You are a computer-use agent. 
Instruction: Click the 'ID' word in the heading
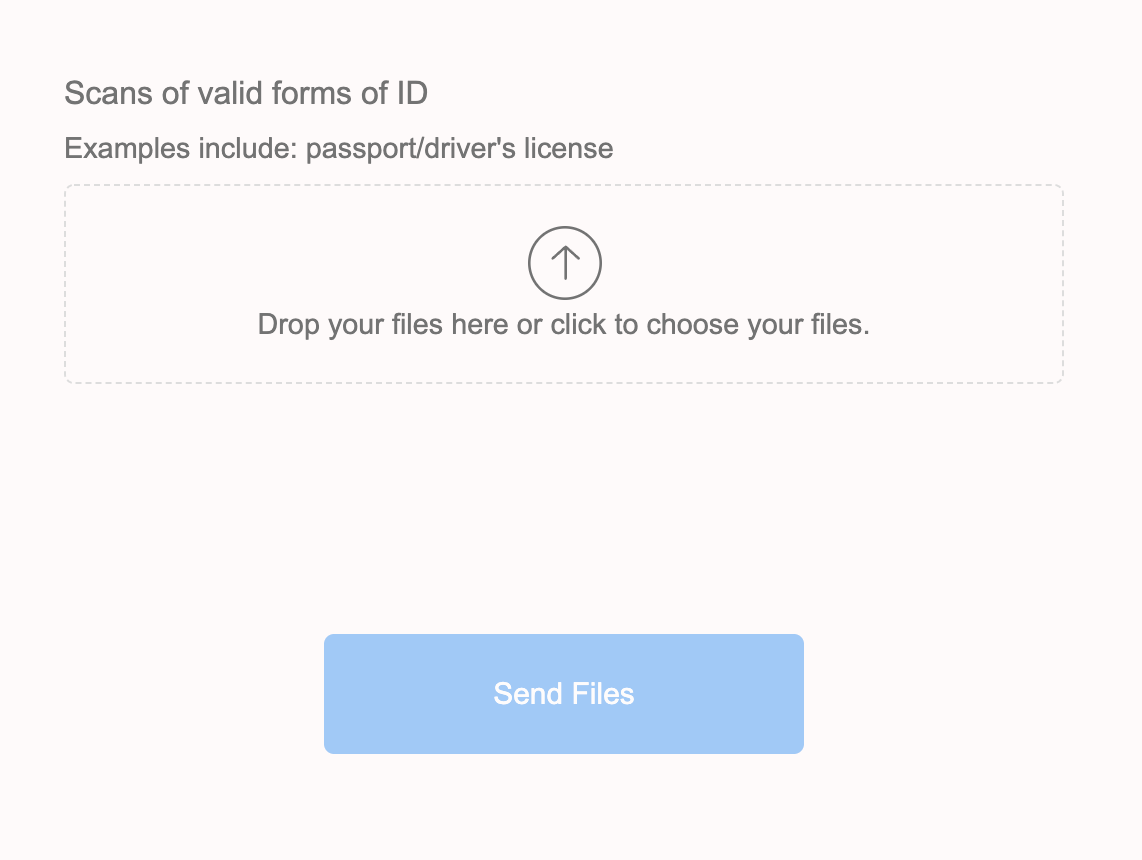point(412,93)
